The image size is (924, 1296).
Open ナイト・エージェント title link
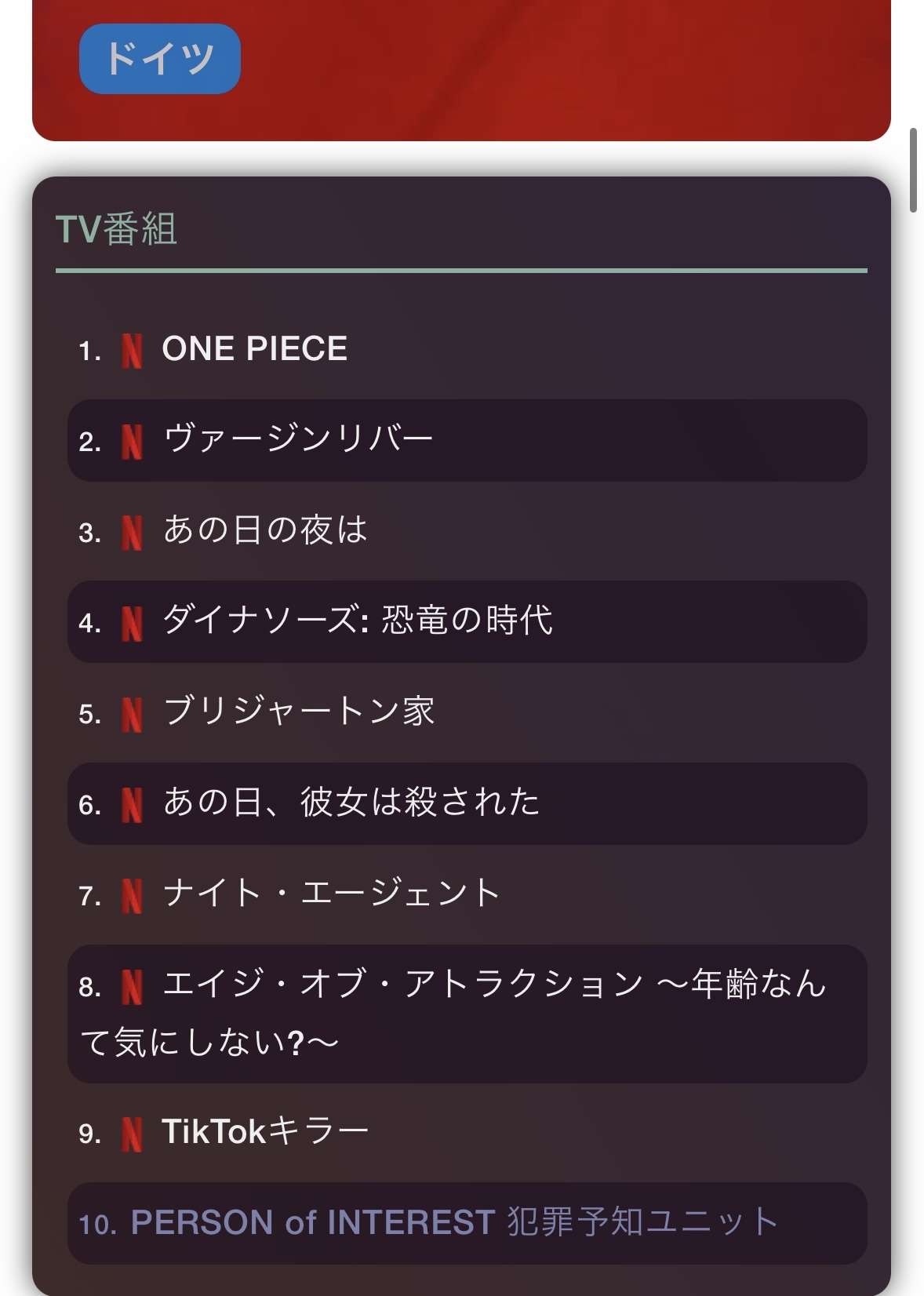[x=331, y=894]
